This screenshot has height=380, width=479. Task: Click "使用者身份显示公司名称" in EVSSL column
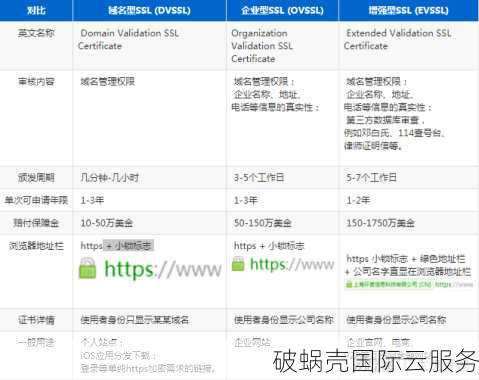(396, 320)
